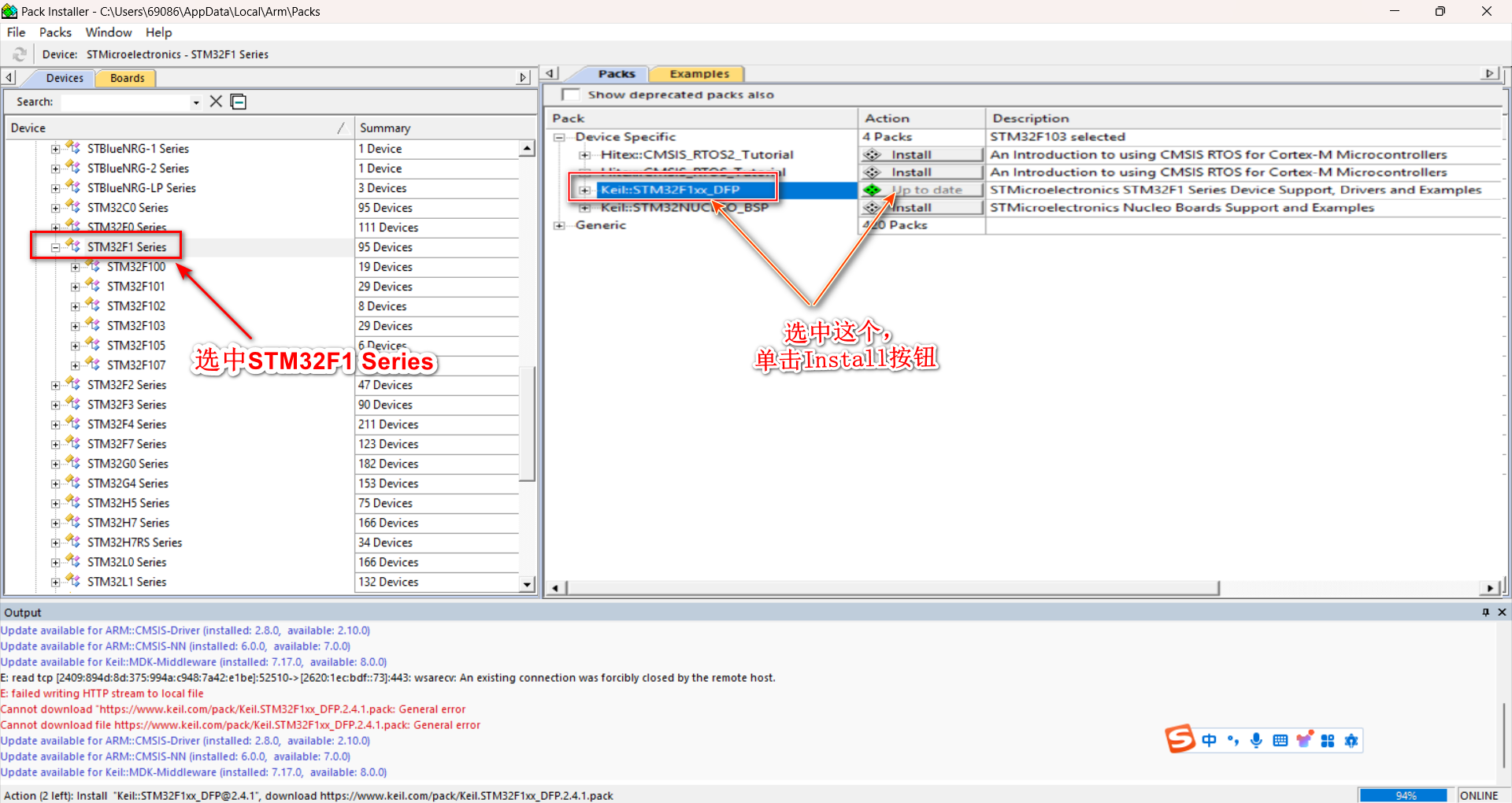This screenshot has width=1512, height=803.
Task: Expand the Keil::STM32F1xx_DFP pack node
Action: click(584, 191)
